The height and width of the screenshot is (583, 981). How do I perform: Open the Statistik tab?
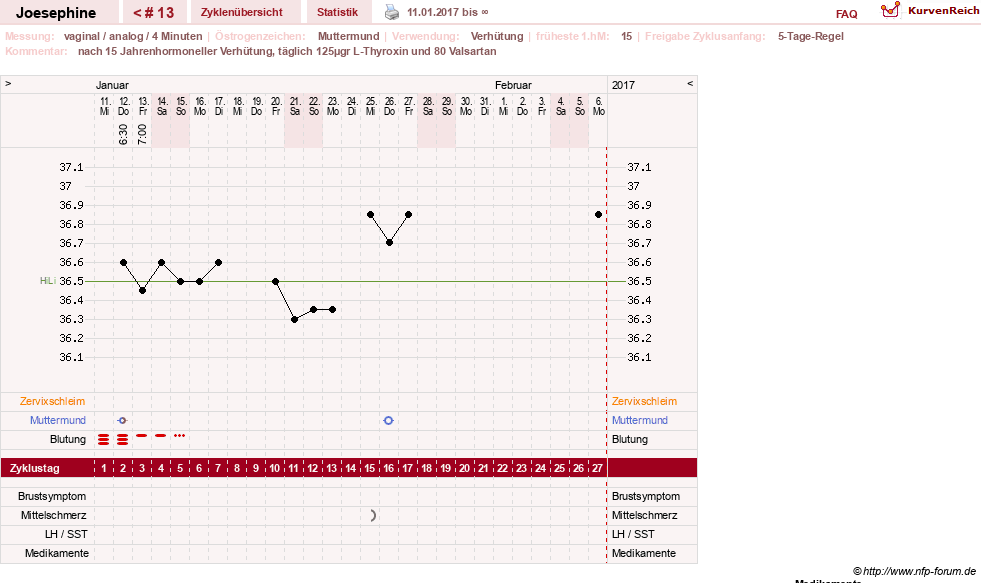(337, 13)
